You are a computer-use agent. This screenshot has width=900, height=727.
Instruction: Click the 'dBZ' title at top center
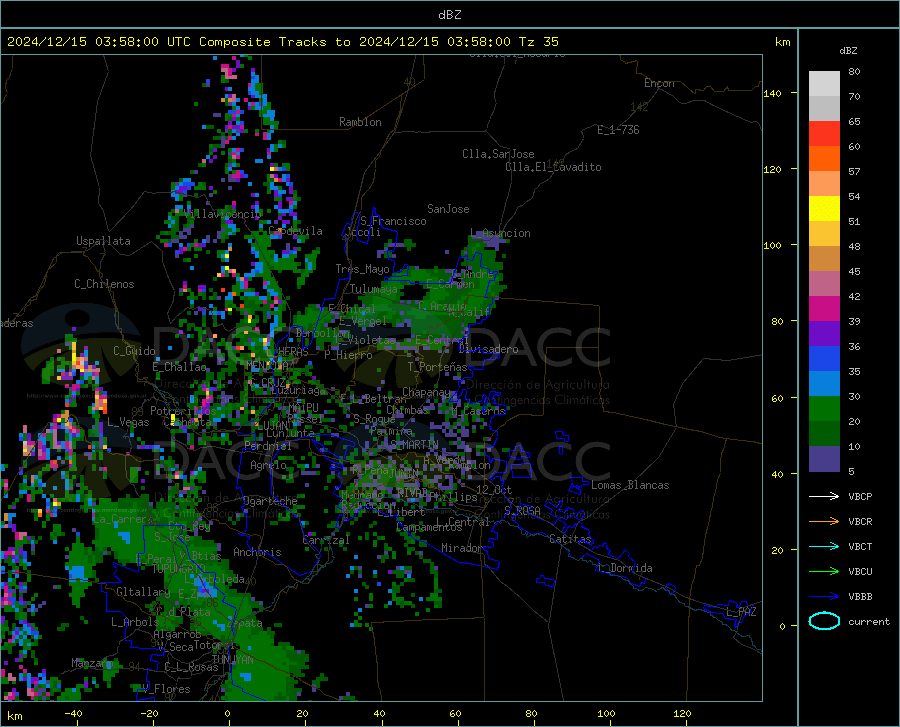point(449,15)
